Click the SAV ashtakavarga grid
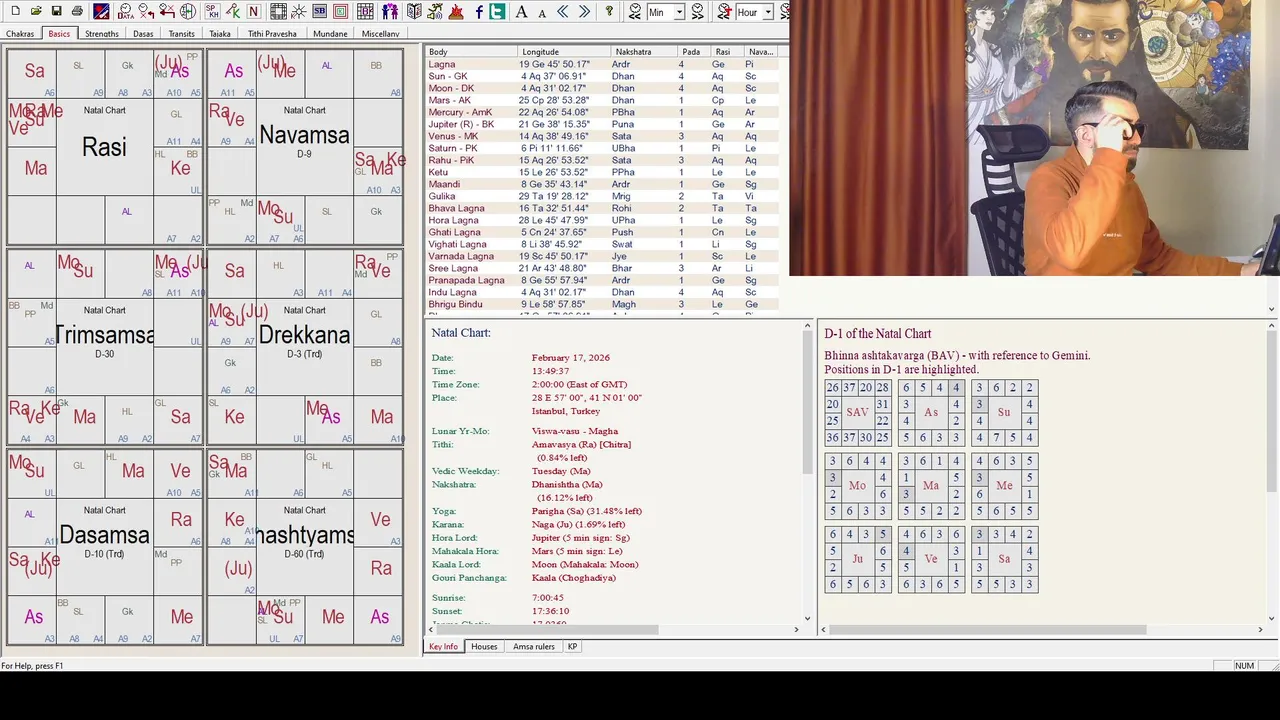 [857, 412]
